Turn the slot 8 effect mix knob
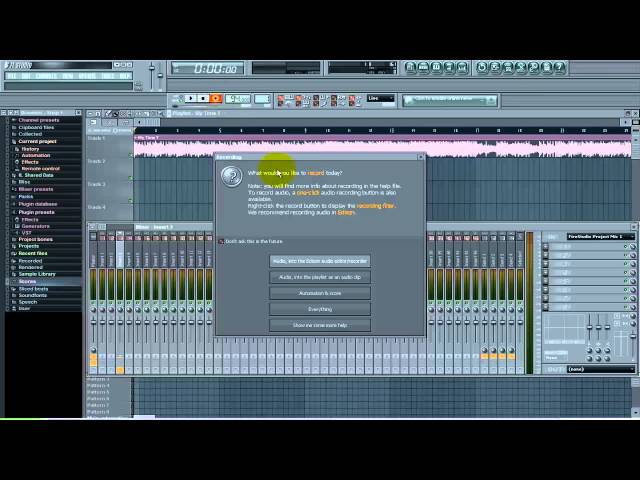 (x=632, y=307)
